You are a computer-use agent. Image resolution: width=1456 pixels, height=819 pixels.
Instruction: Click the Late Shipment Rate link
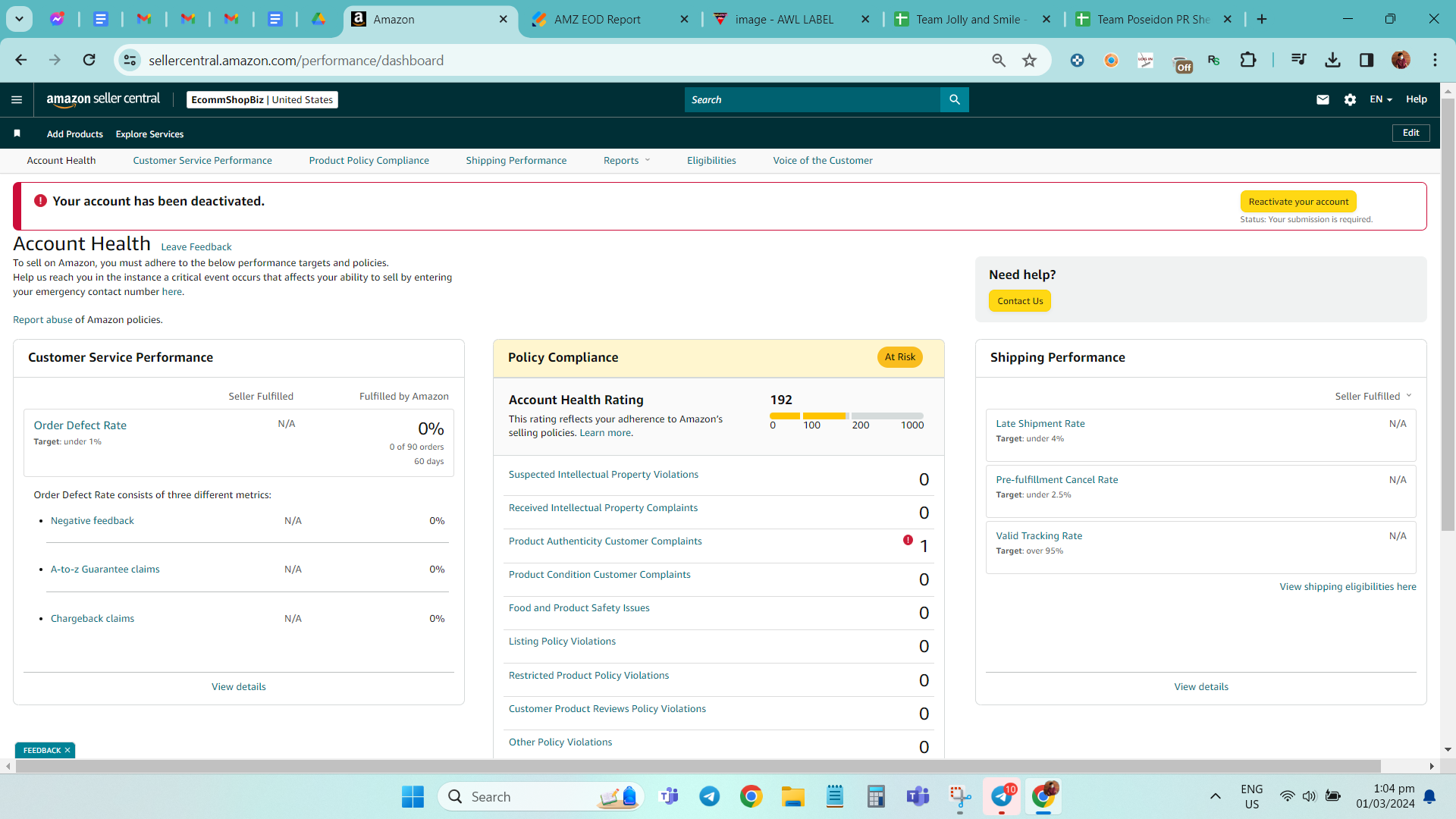(x=1040, y=424)
